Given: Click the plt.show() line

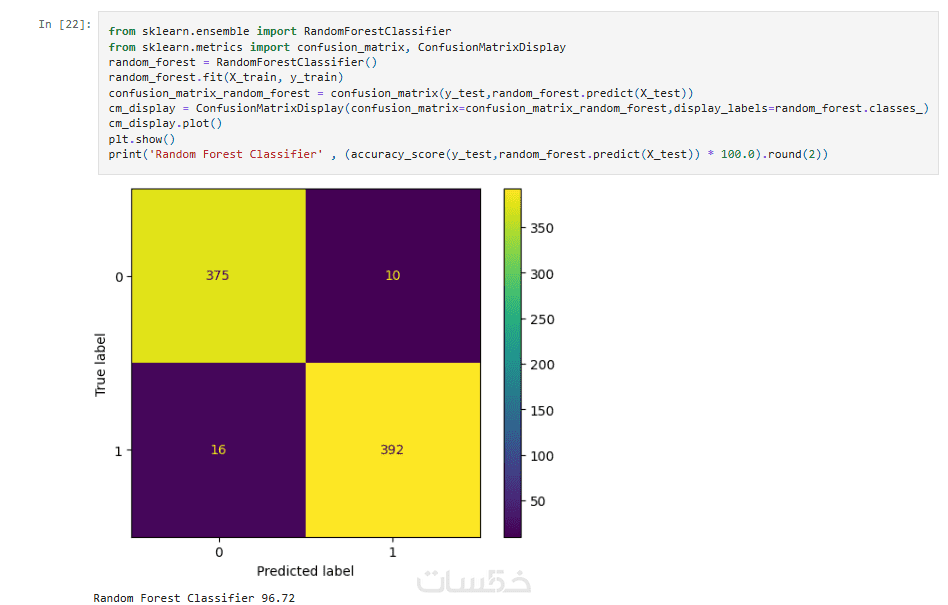Looking at the screenshot, I should tap(142, 139).
